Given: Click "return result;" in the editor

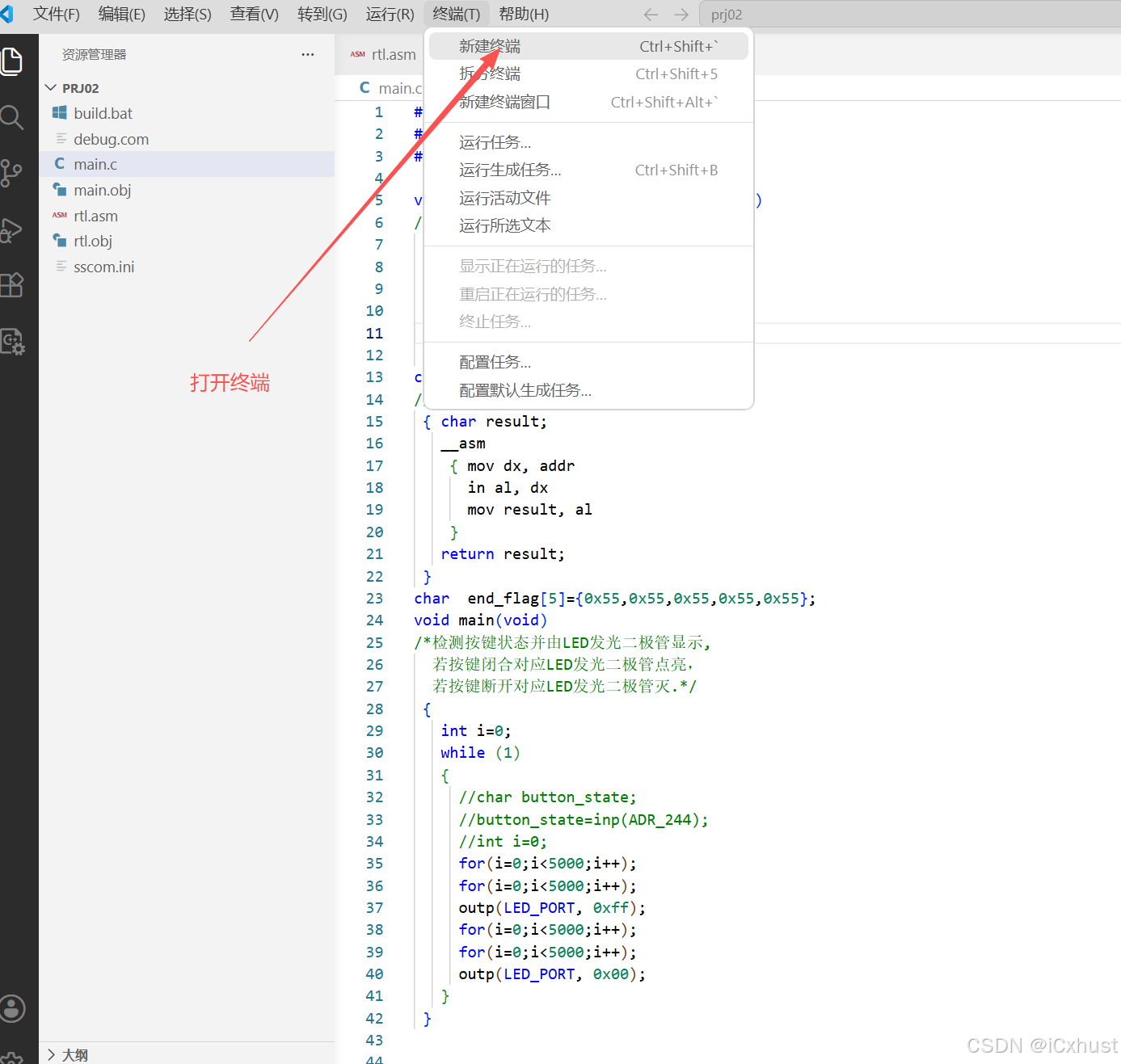Looking at the screenshot, I should (x=503, y=554).
